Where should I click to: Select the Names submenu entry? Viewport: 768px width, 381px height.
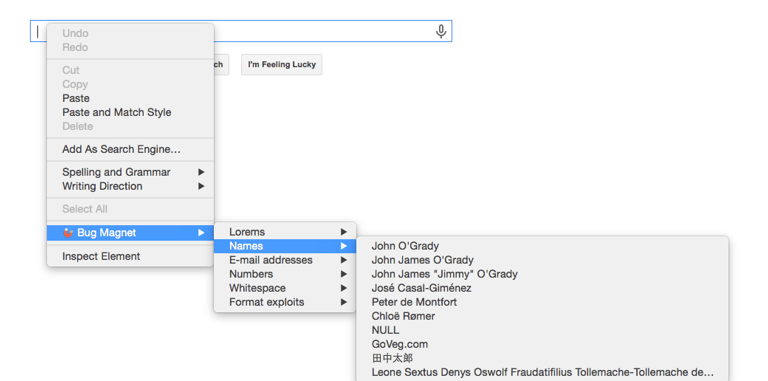coord(285,246)
